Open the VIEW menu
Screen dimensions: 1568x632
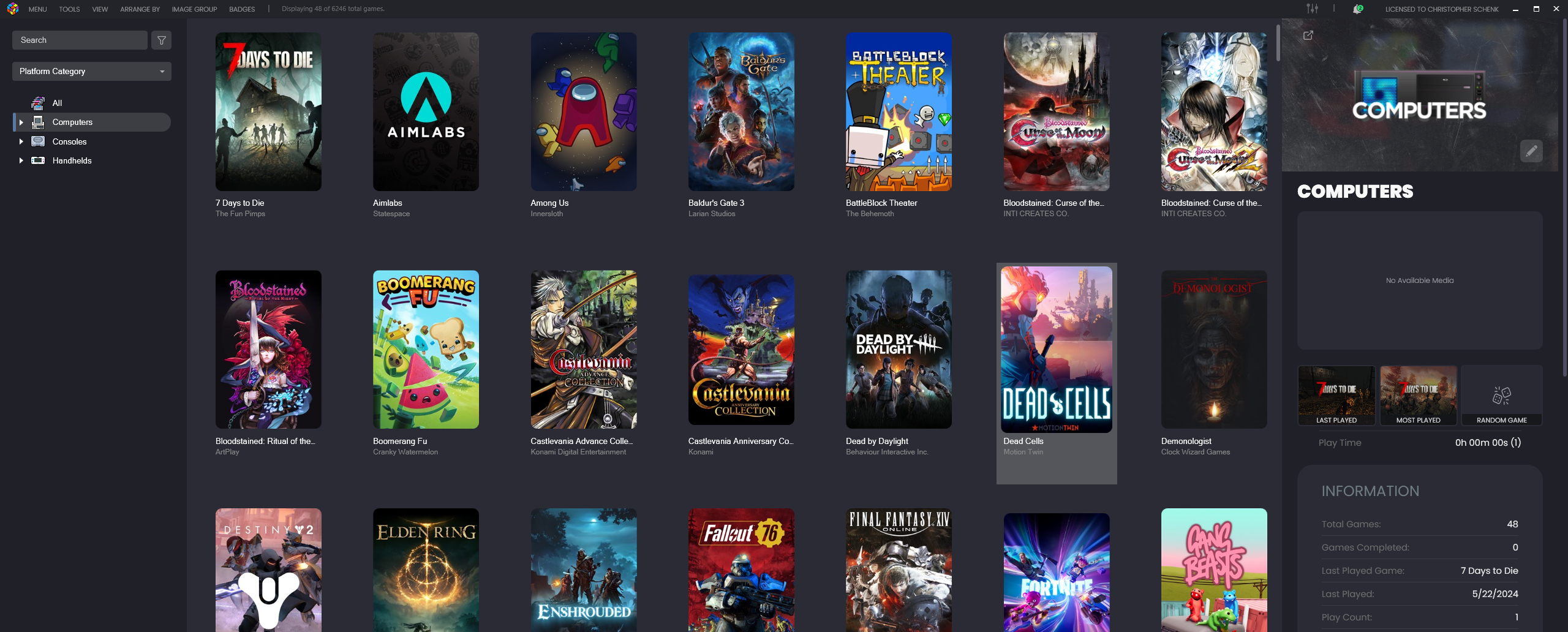(x=100, y=9)
